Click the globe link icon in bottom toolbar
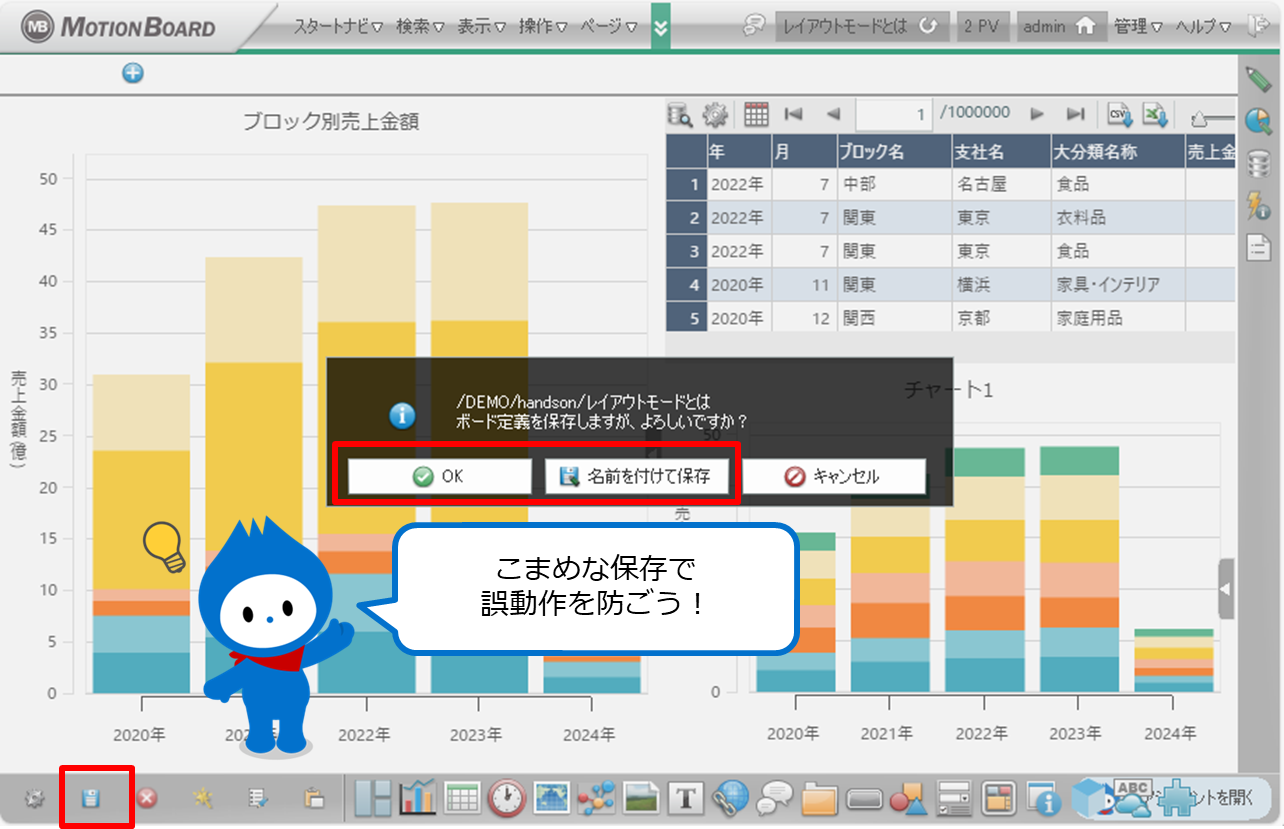The image size is (1284, 829). tap(730, 798)
